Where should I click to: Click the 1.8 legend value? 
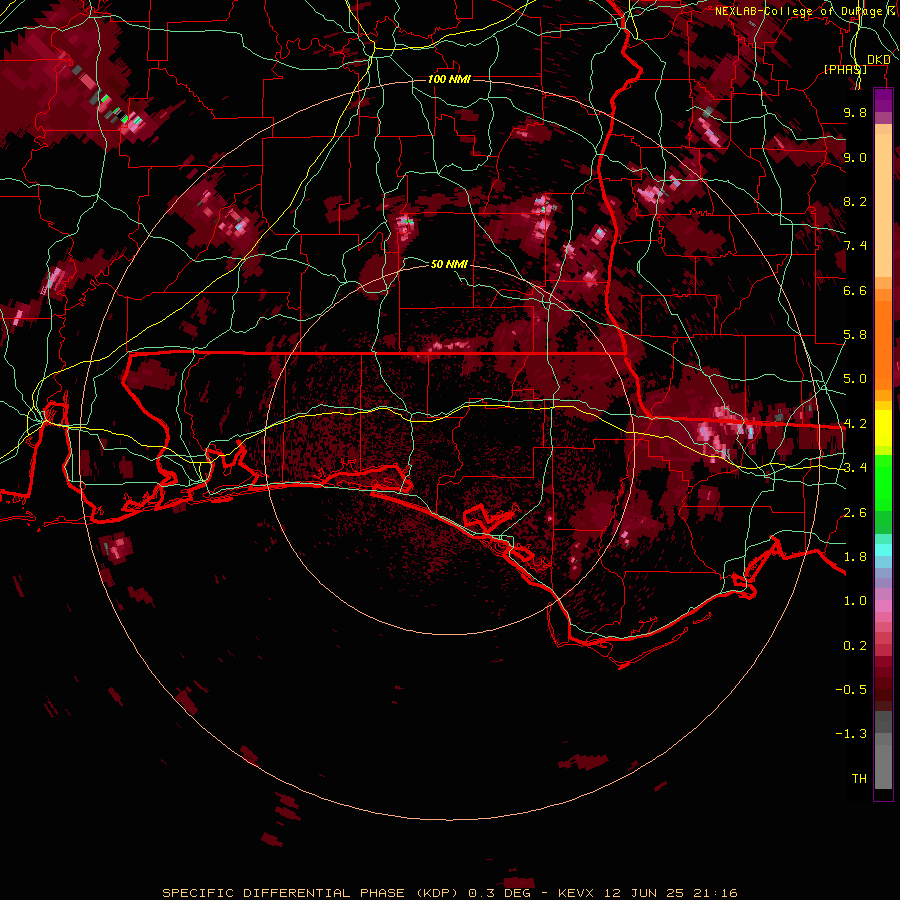(x=855, y=557)
